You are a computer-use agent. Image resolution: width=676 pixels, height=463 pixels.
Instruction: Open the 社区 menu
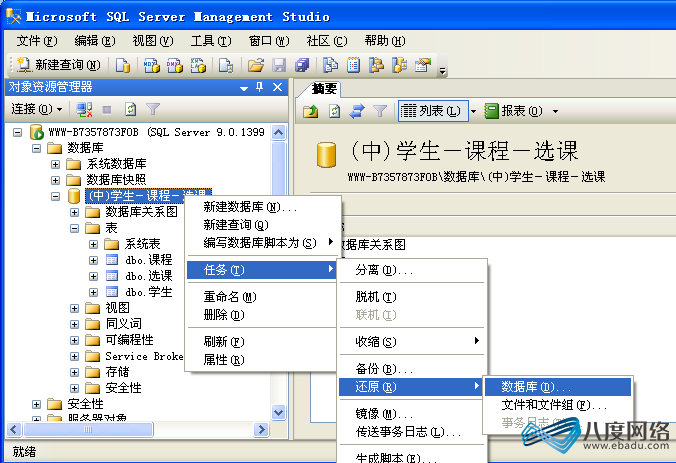point(327,41)
